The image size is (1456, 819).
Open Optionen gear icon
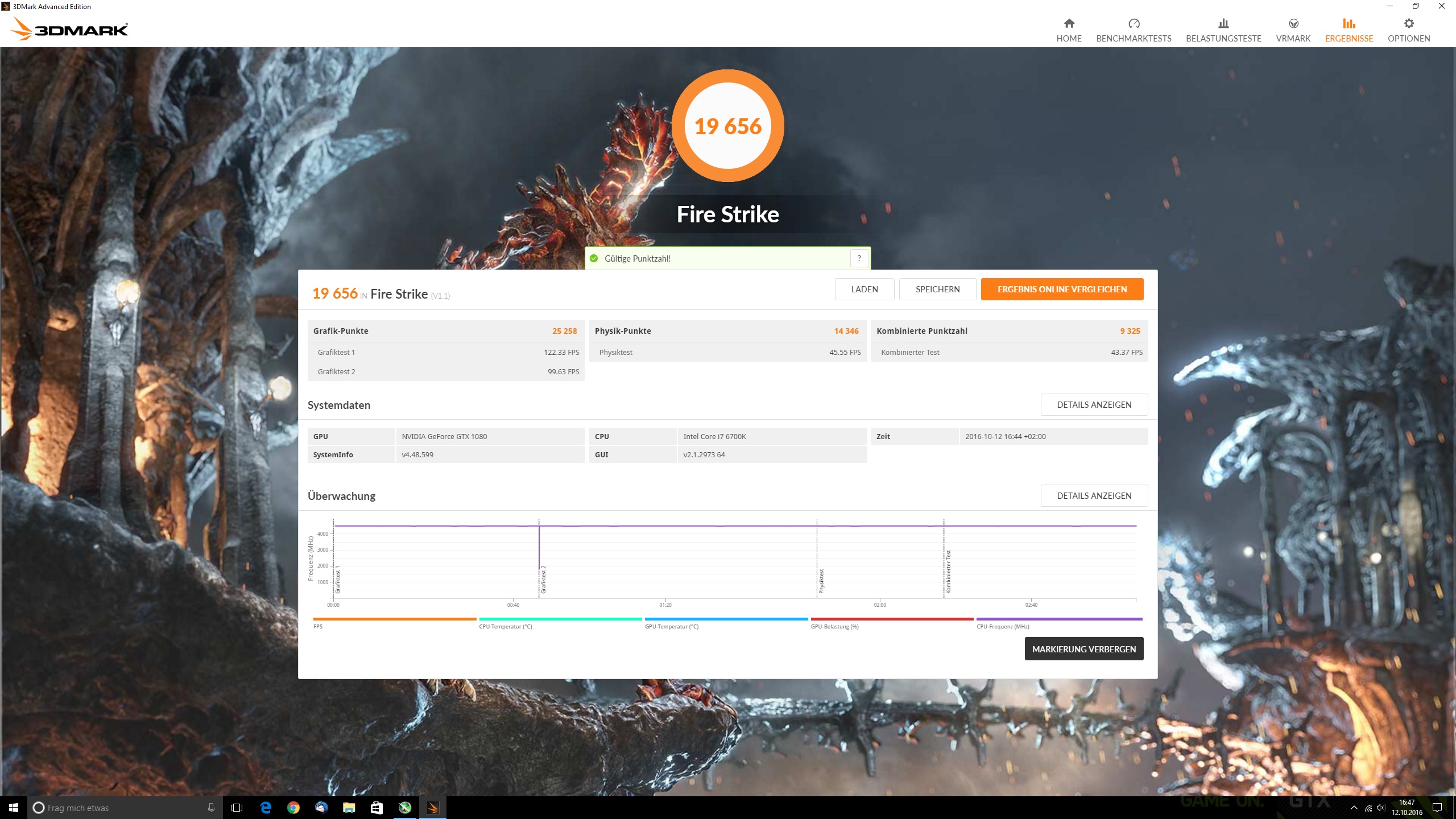[x=1408, y=24]
